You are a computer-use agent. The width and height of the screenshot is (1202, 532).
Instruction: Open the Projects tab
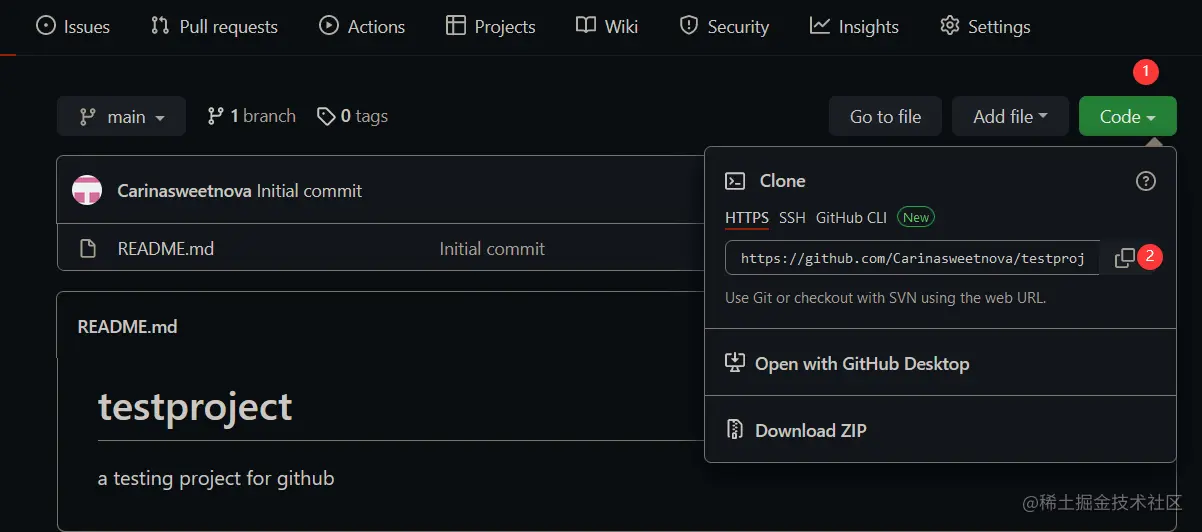point(491,27)
